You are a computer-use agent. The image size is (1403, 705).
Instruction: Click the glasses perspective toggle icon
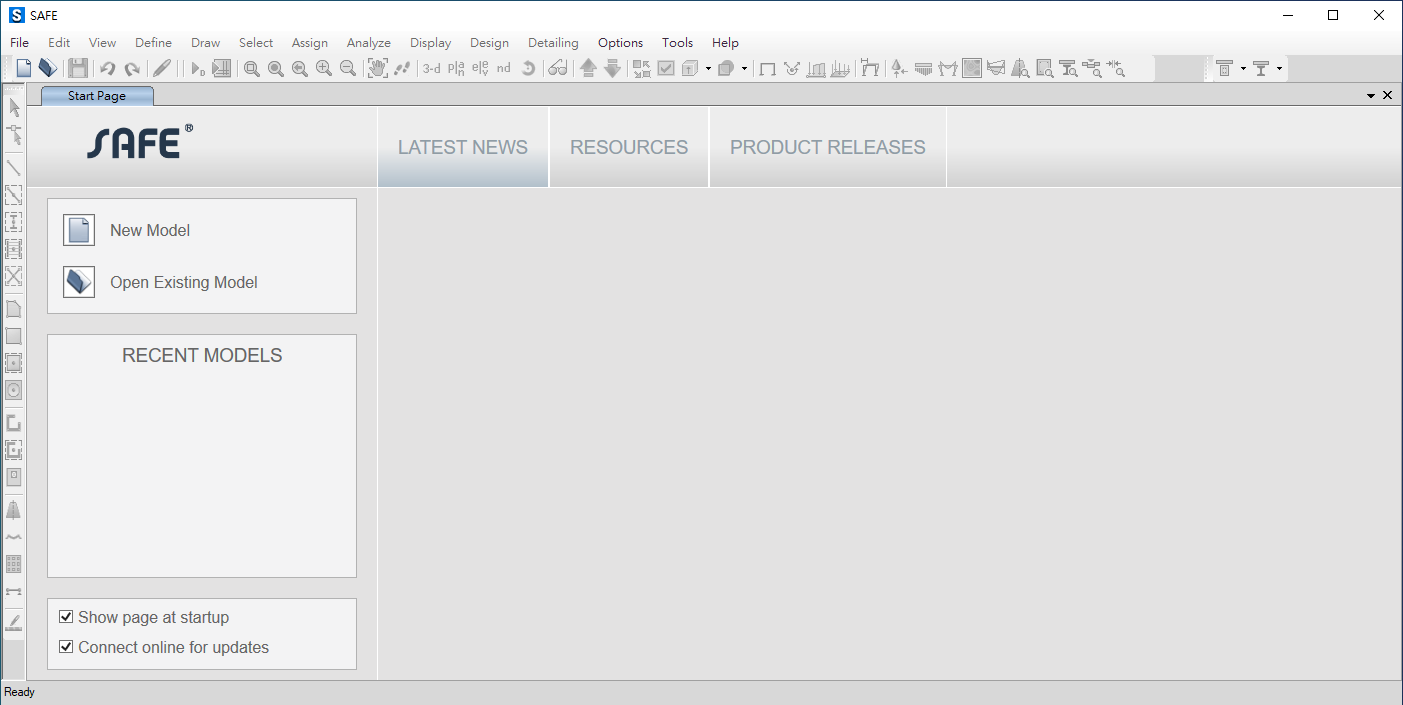[x=558, y=68]
